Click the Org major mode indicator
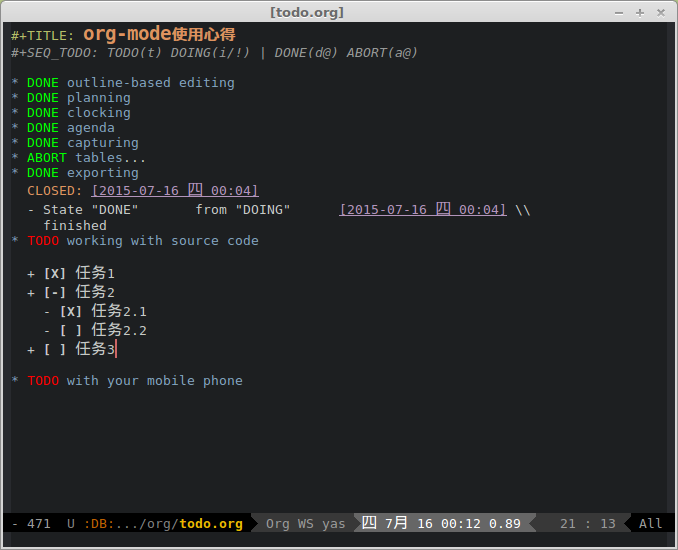 pos(278,524)
